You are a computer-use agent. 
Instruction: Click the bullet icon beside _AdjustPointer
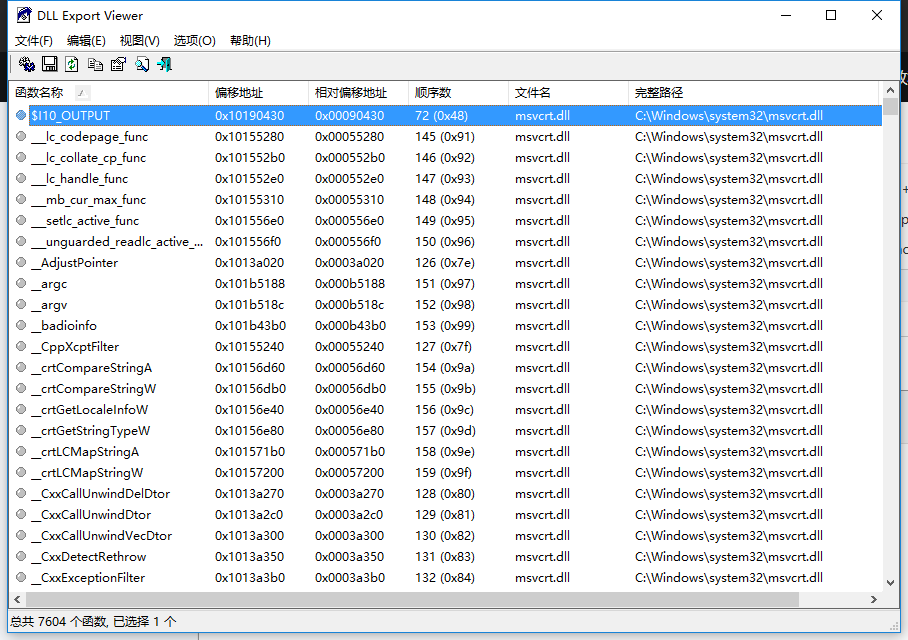click(x=21, y=262)
